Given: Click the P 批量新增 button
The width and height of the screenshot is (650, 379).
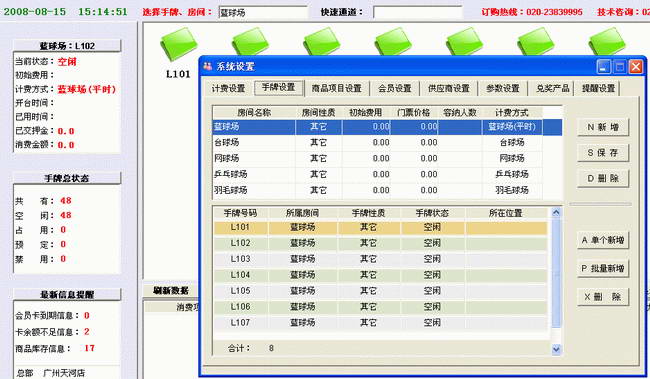Looking at the screenshot, I should click(x=603, y=268).
